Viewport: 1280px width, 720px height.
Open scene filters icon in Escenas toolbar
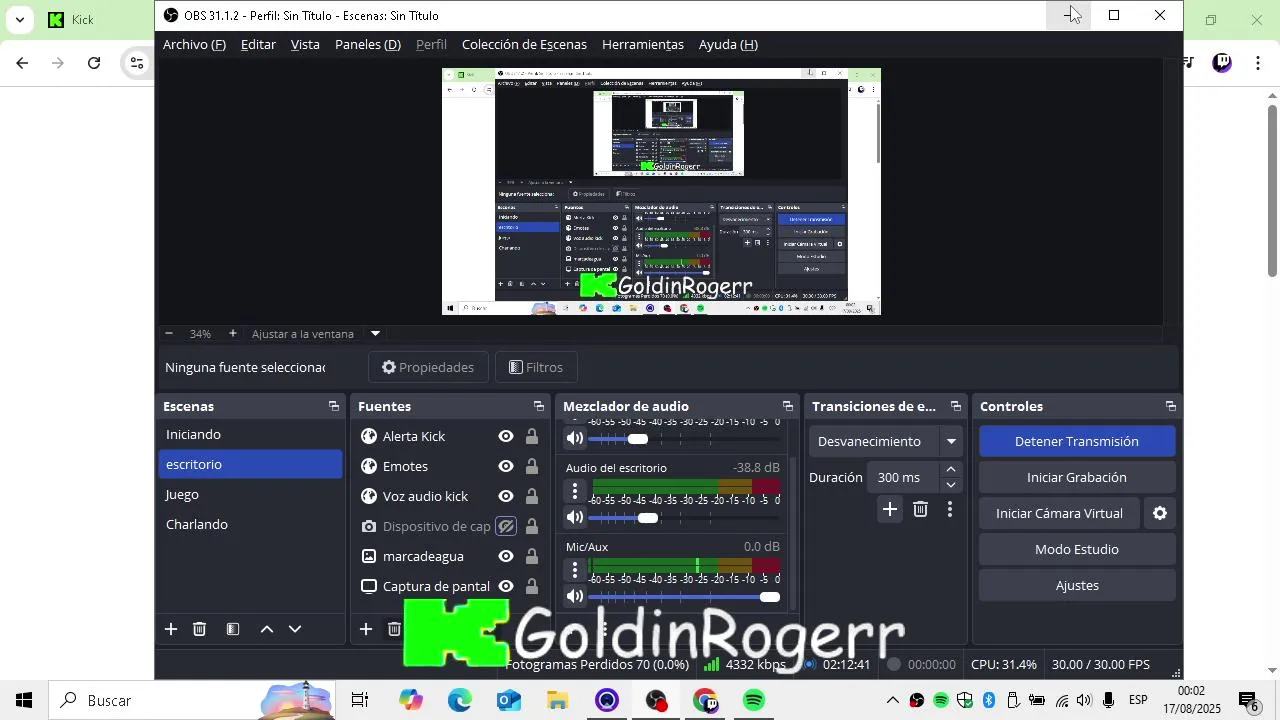coord(233,629)
